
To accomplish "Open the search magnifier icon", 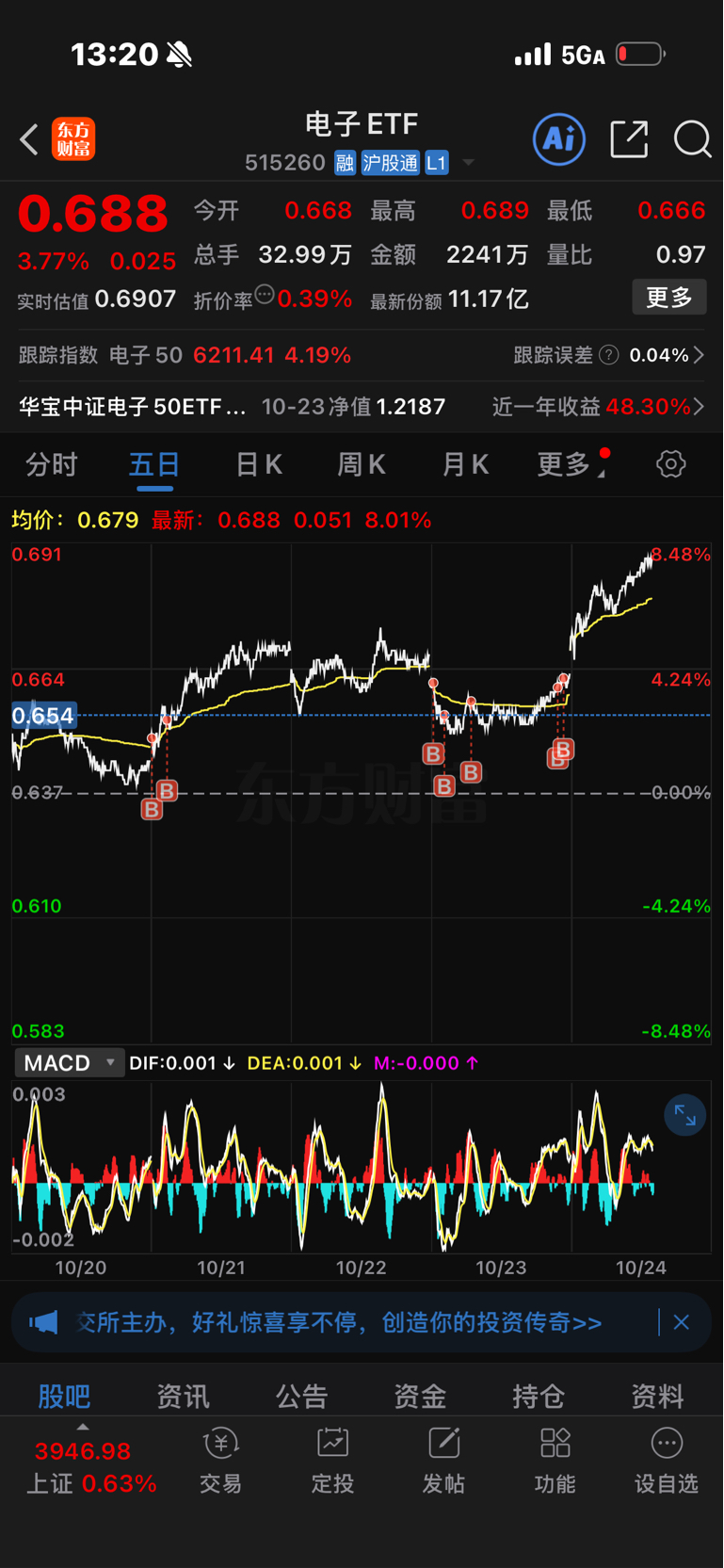I will pyautogui.click(x=693, y=139).
